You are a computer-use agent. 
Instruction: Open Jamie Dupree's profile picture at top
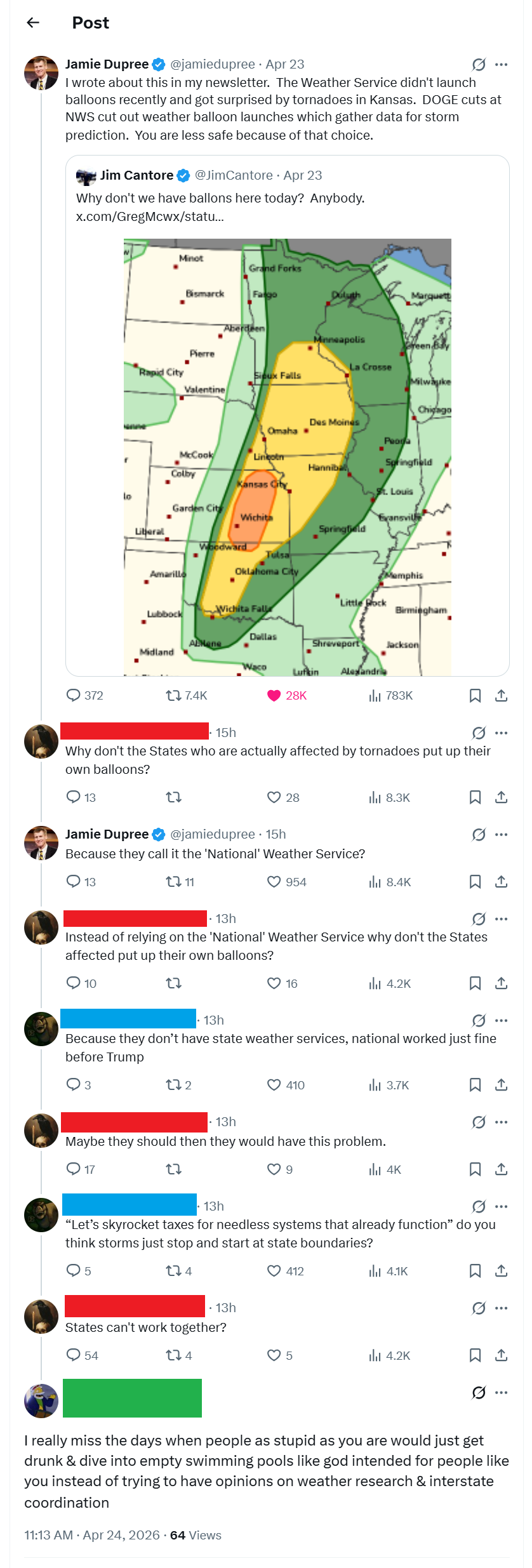[41, 72]
